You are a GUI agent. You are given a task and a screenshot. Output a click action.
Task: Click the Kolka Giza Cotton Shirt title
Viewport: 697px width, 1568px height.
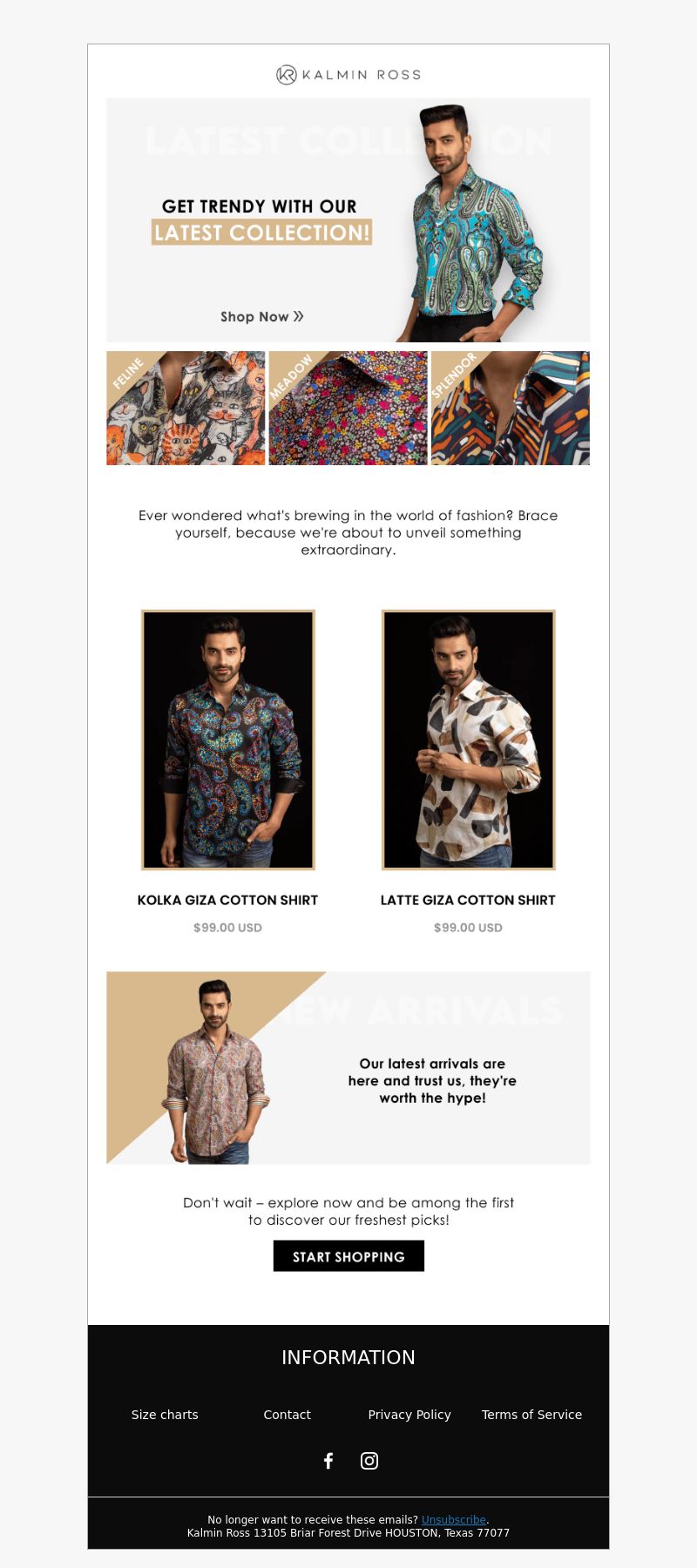228,900
